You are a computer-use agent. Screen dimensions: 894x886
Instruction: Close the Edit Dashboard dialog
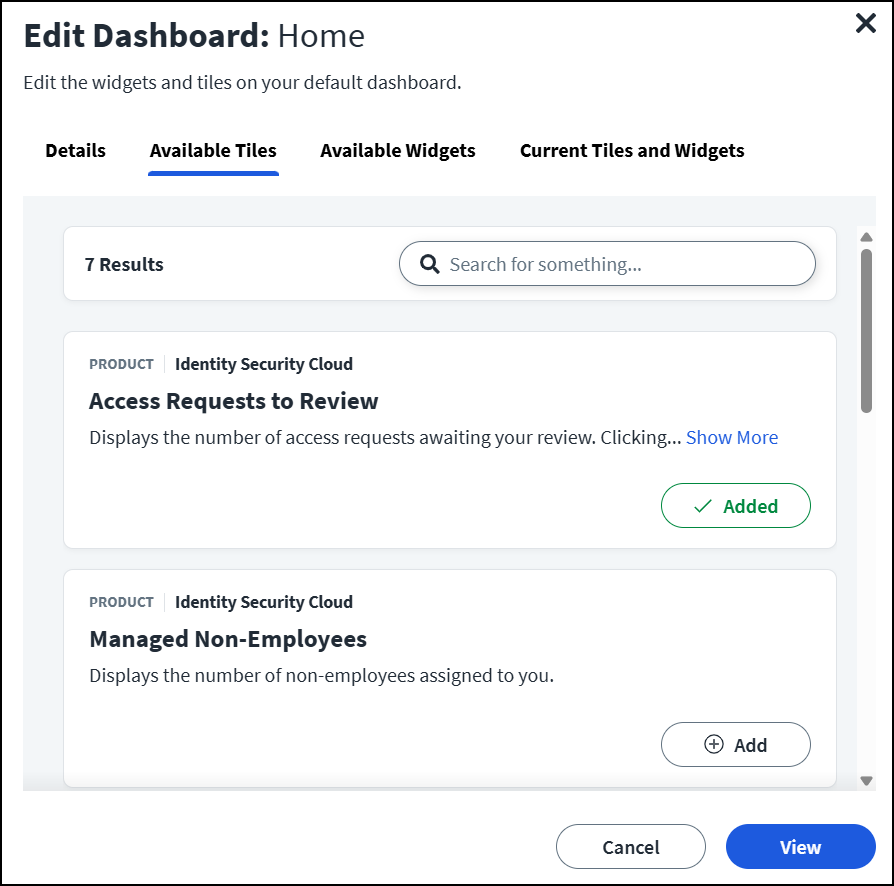coord(865,24)
